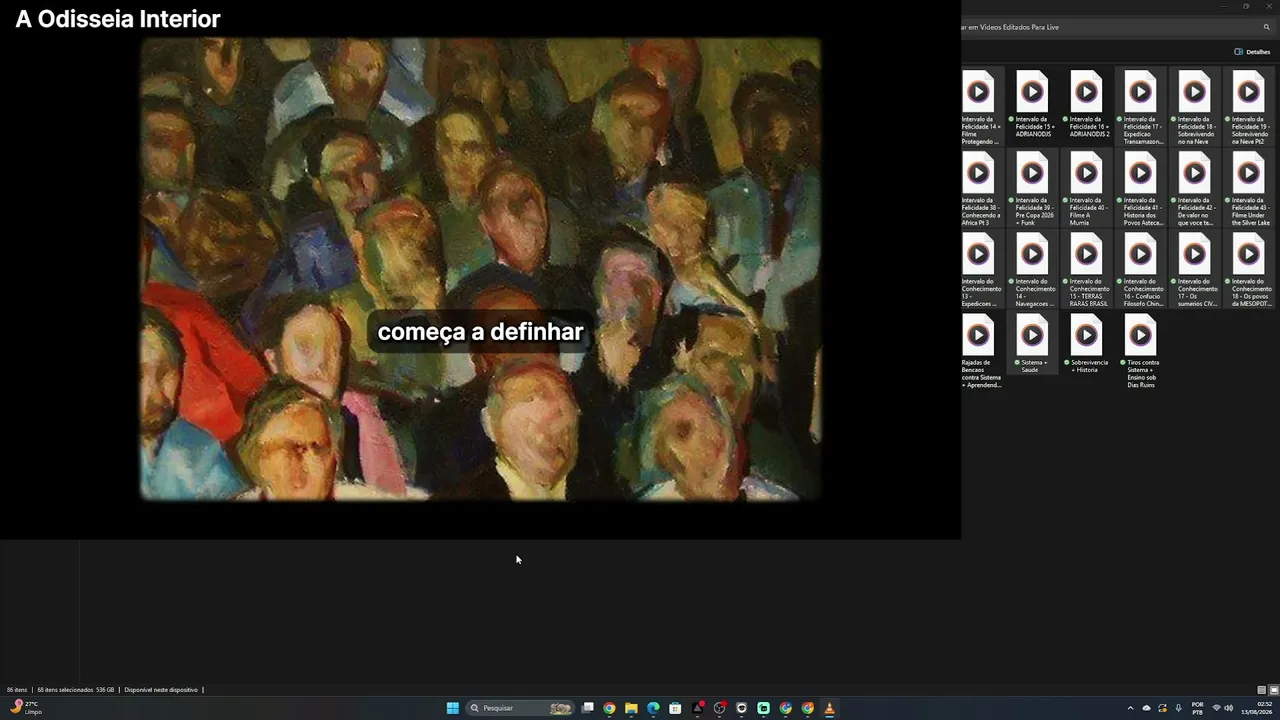Select the file Intervalo da Felicidade 41 - Povos Astecas
1280x720 pixels.
point(1141,189)
